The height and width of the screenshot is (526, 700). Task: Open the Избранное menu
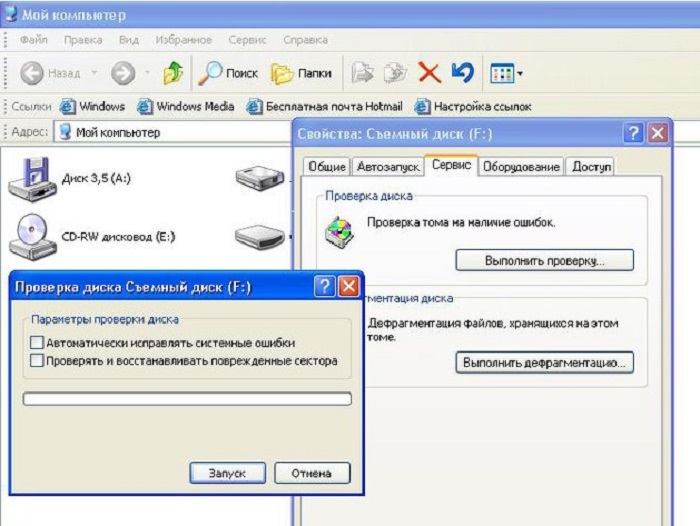[x=183, y=40]
